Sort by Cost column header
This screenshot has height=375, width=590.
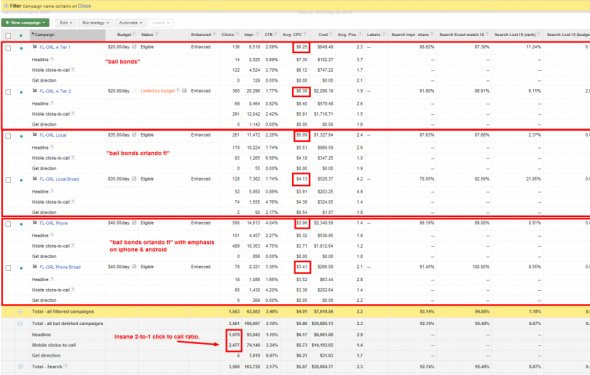323,35
